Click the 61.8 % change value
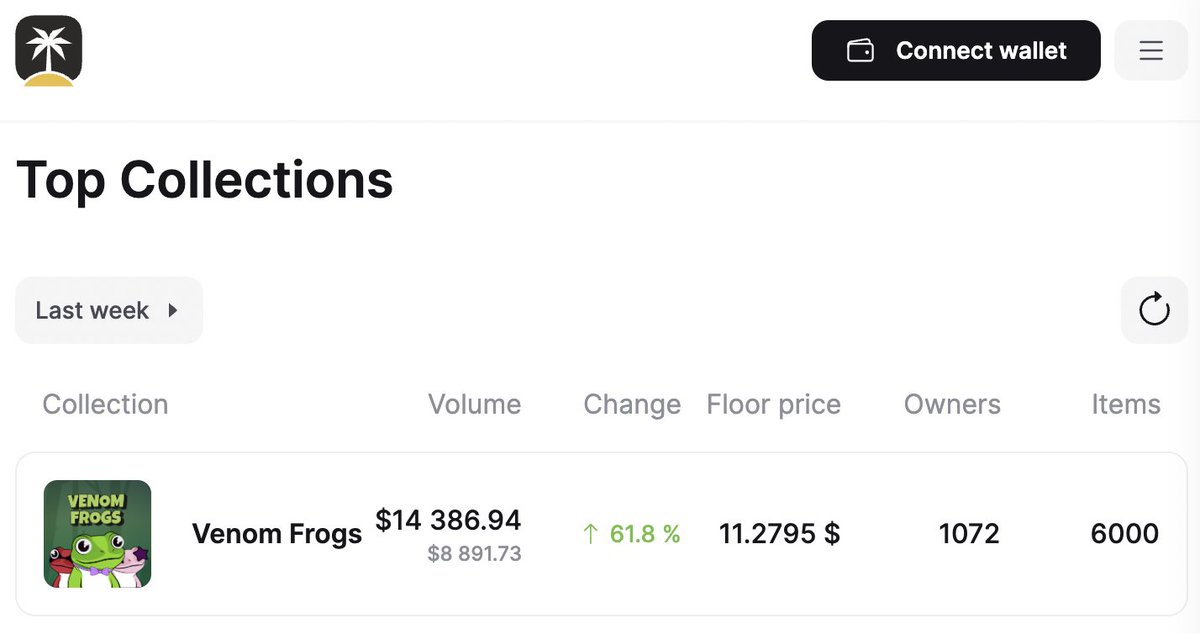The height and width of the screenshot is (634, 1200). click(645, 535)
